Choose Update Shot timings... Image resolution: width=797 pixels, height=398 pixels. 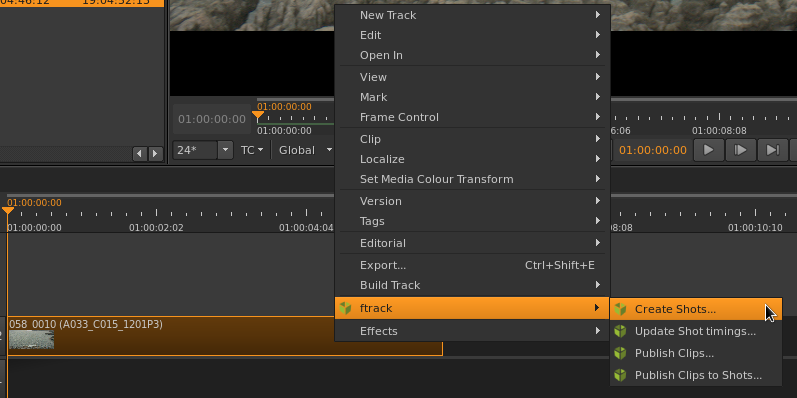point(696,331)
